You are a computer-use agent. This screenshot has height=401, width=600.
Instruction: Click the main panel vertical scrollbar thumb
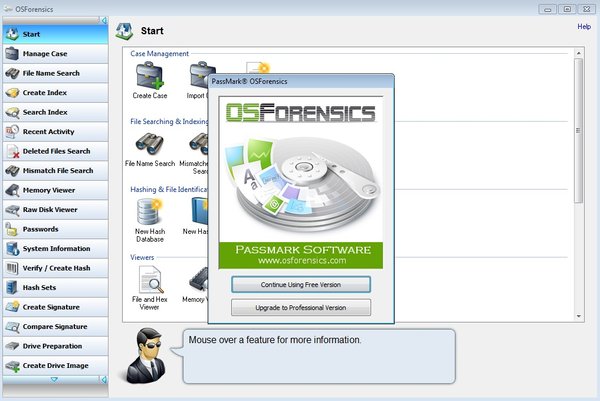coord(579,130)
